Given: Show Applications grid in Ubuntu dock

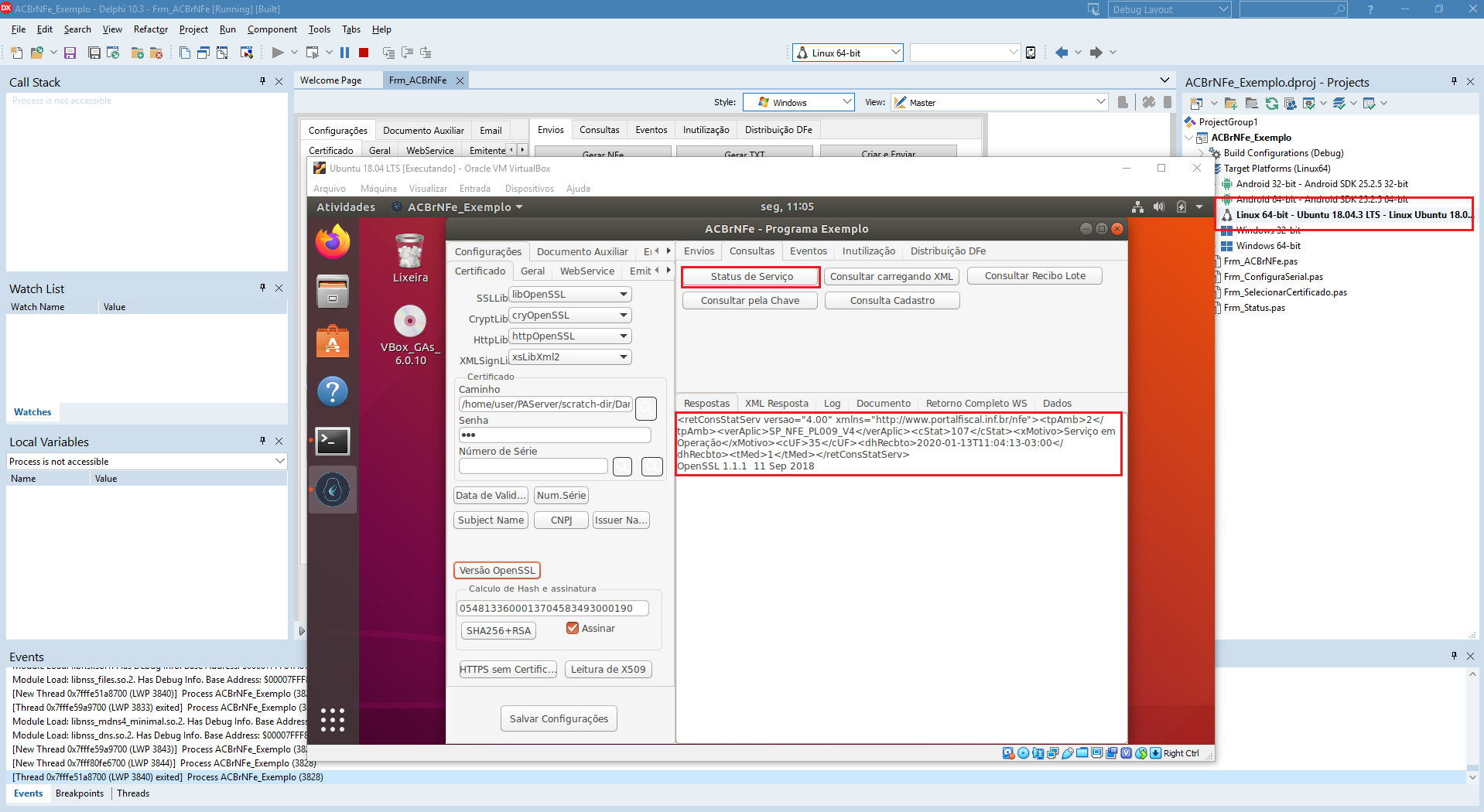Looking at the screenshot, I should (333, 720).
